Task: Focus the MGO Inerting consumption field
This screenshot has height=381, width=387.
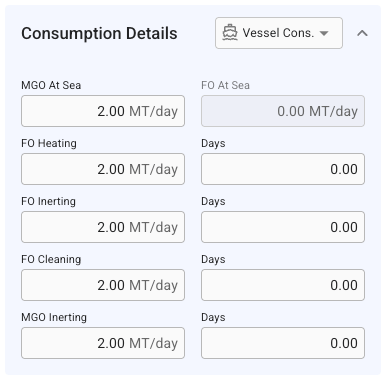Action: pos(103,343)
